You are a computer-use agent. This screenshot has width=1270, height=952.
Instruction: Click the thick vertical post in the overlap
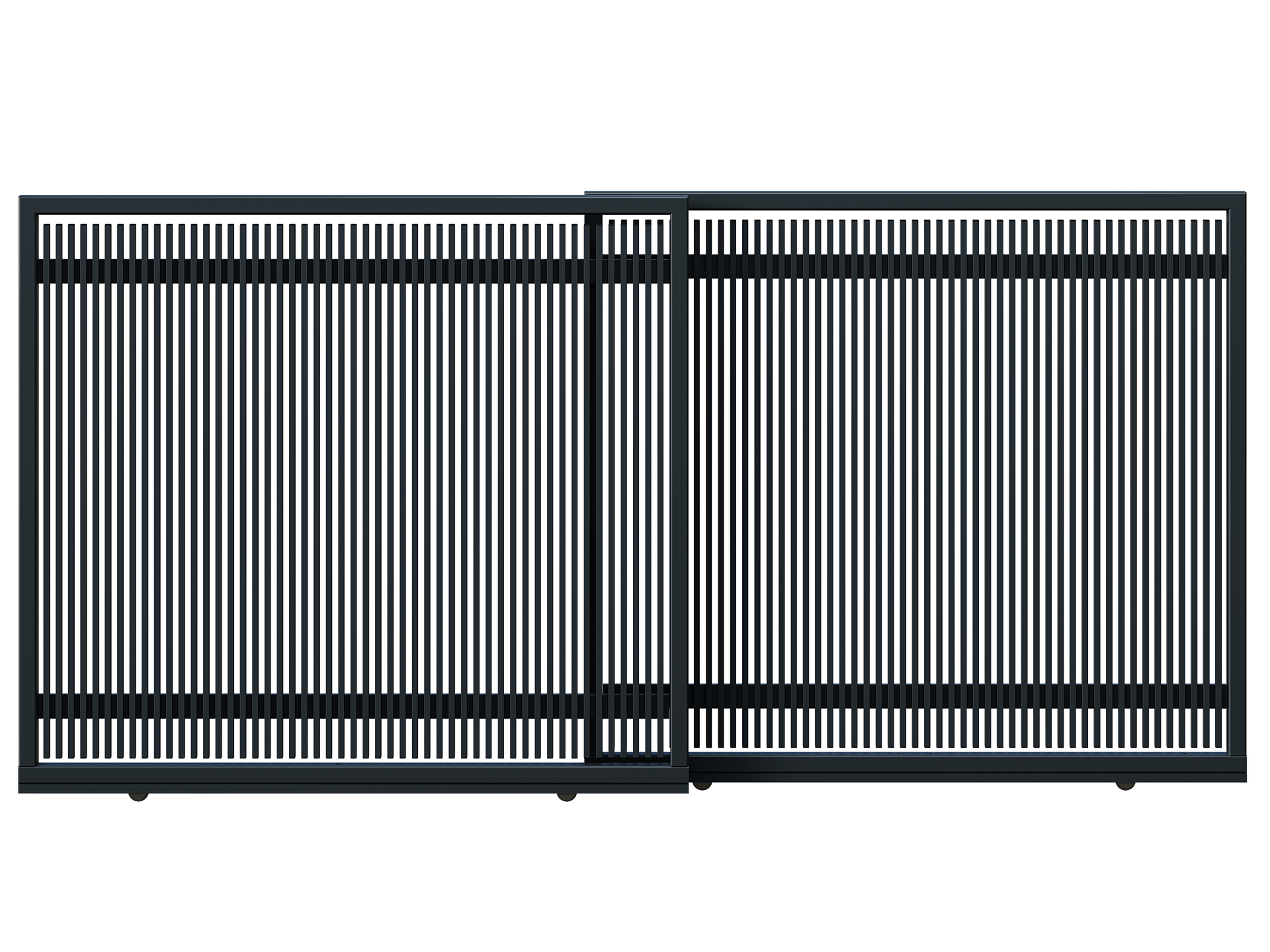click(x=593, y=489)
